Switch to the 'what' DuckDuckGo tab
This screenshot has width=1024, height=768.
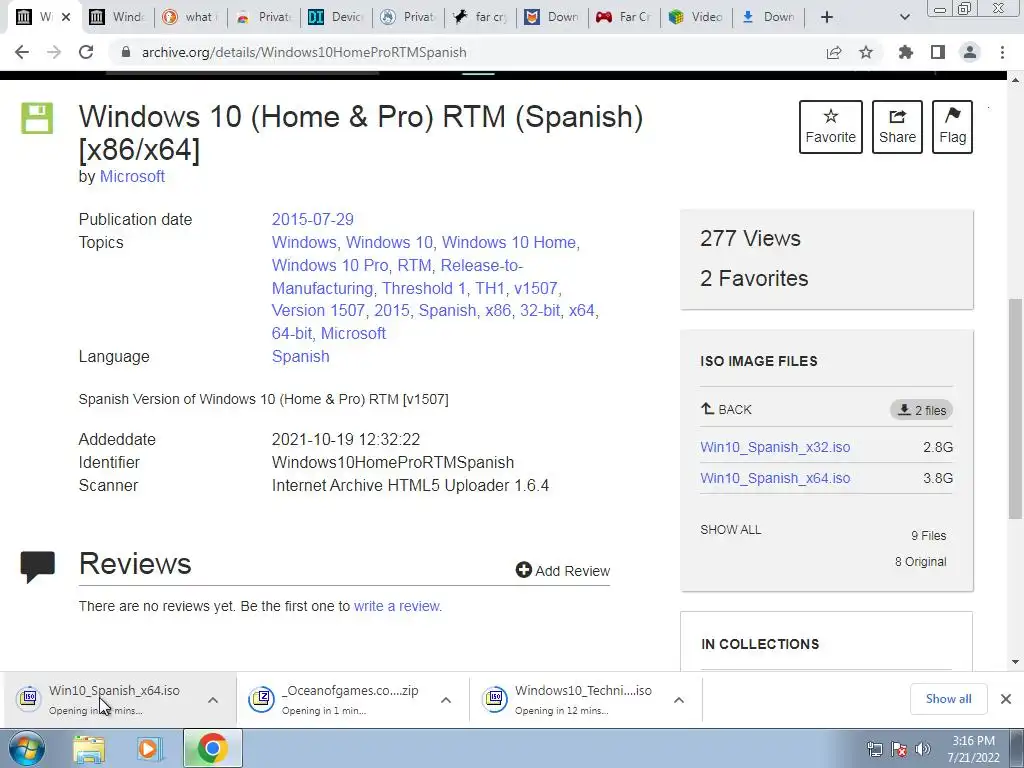(x=191, y=17)
